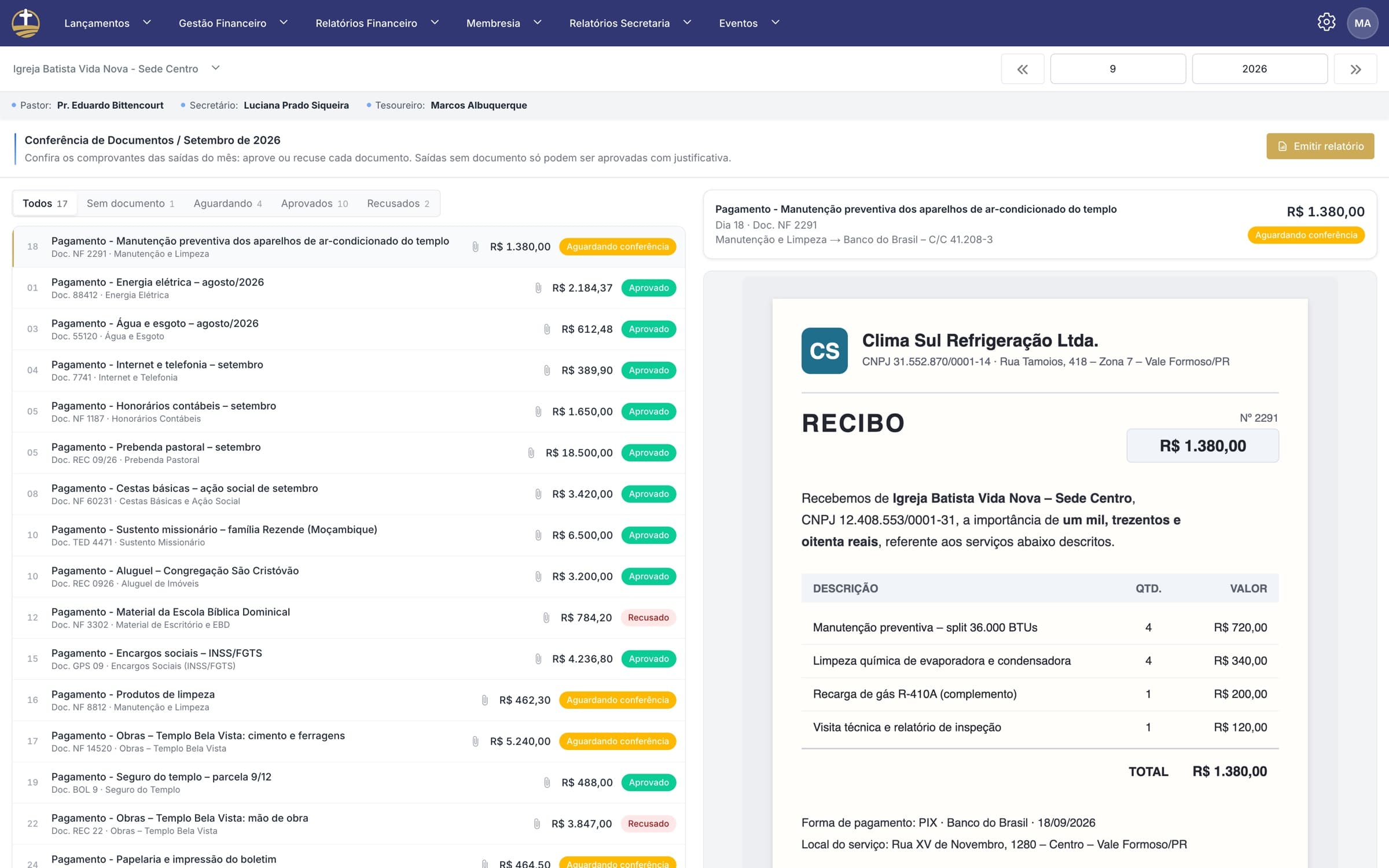The width and height of the screenshot is (1389, 868).
Task: Switch to Recusados tab
Action: point(398,204)
